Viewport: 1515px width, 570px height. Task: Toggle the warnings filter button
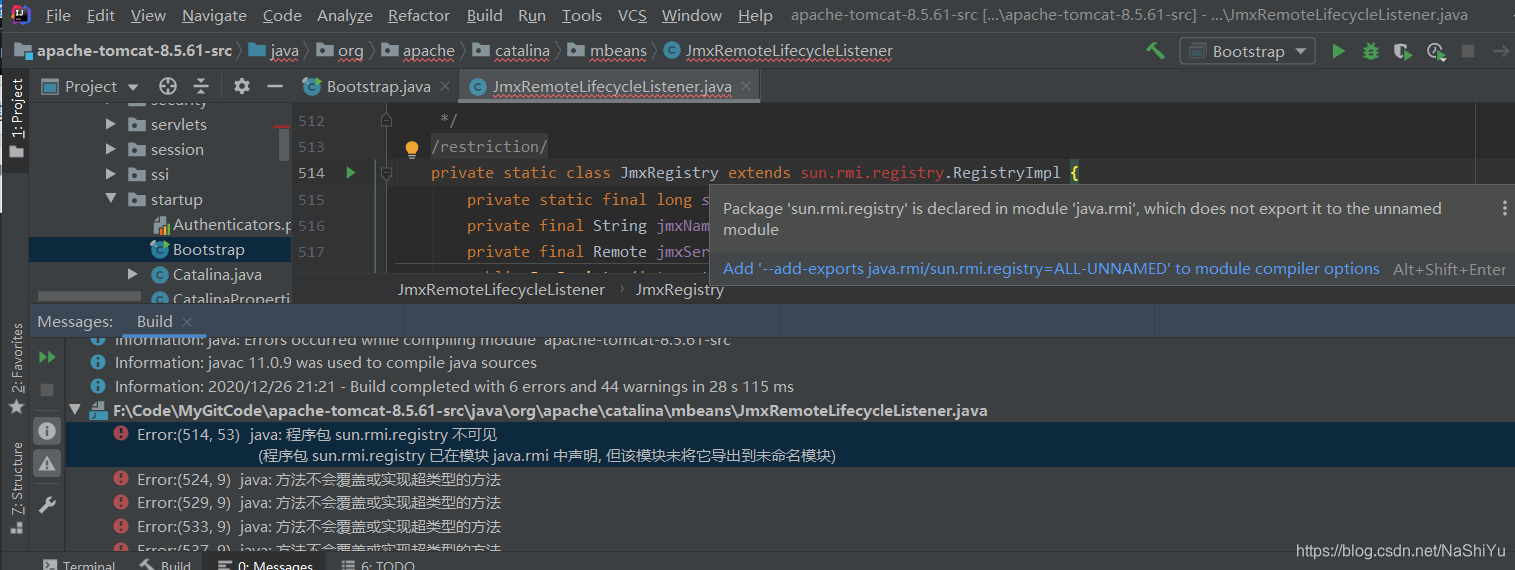47,463
